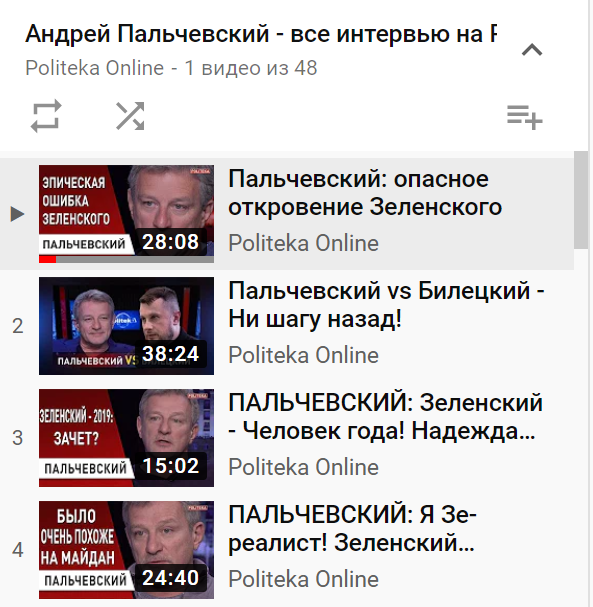Open playlist title Андрей Пальчевский - все интервью
593x607 pixels.
click(261, 34)
